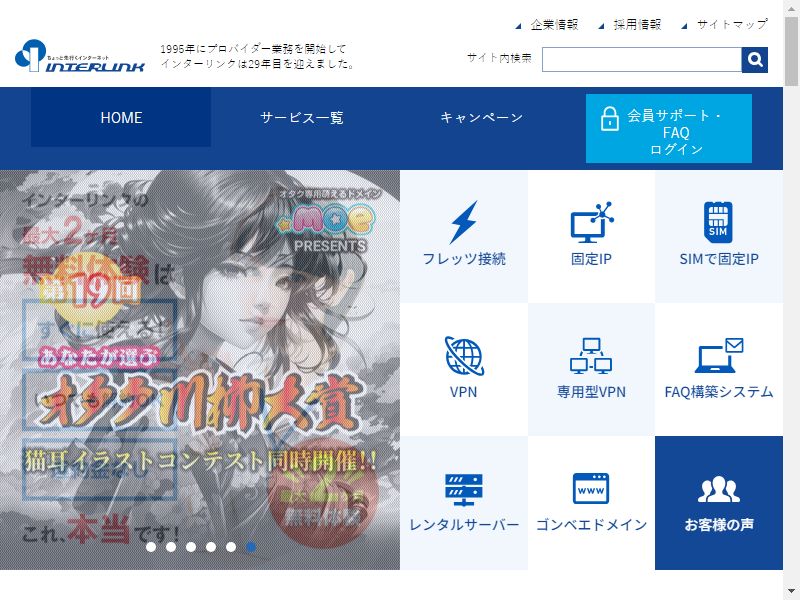Viewport: 800px width, 600px height.
Task: Click the 1995年にプロバイダー業務 tagline text
Action: pyautogui.click(x=257, y=56)
